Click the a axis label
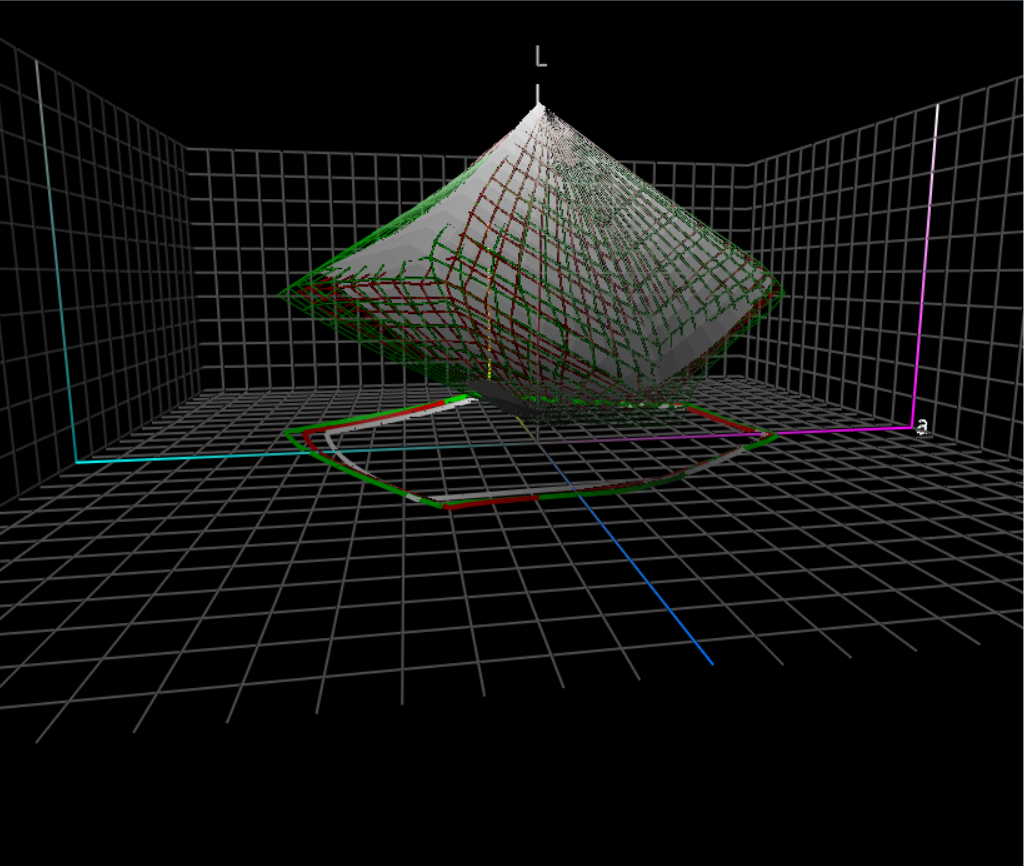The width and height of the screenshot is (1024, 866). (923, 428)
